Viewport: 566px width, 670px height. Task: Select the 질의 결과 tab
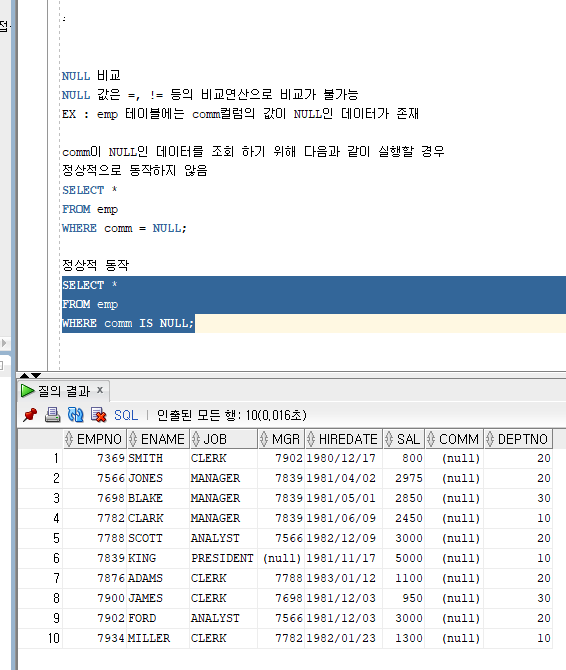point(64,391)
